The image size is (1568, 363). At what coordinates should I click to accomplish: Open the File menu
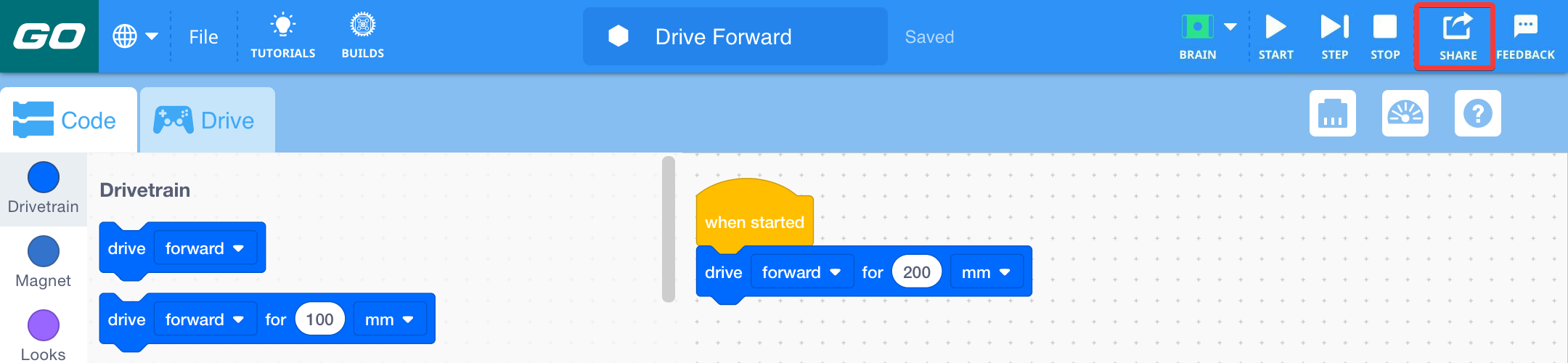point(203,37)
